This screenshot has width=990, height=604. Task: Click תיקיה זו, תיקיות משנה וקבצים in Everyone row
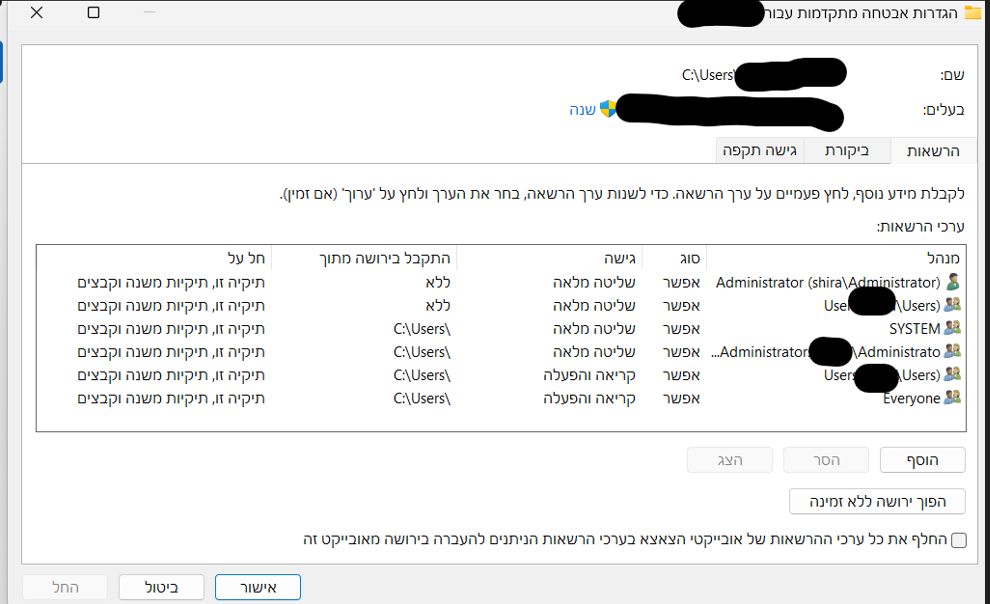pos(171,398)
